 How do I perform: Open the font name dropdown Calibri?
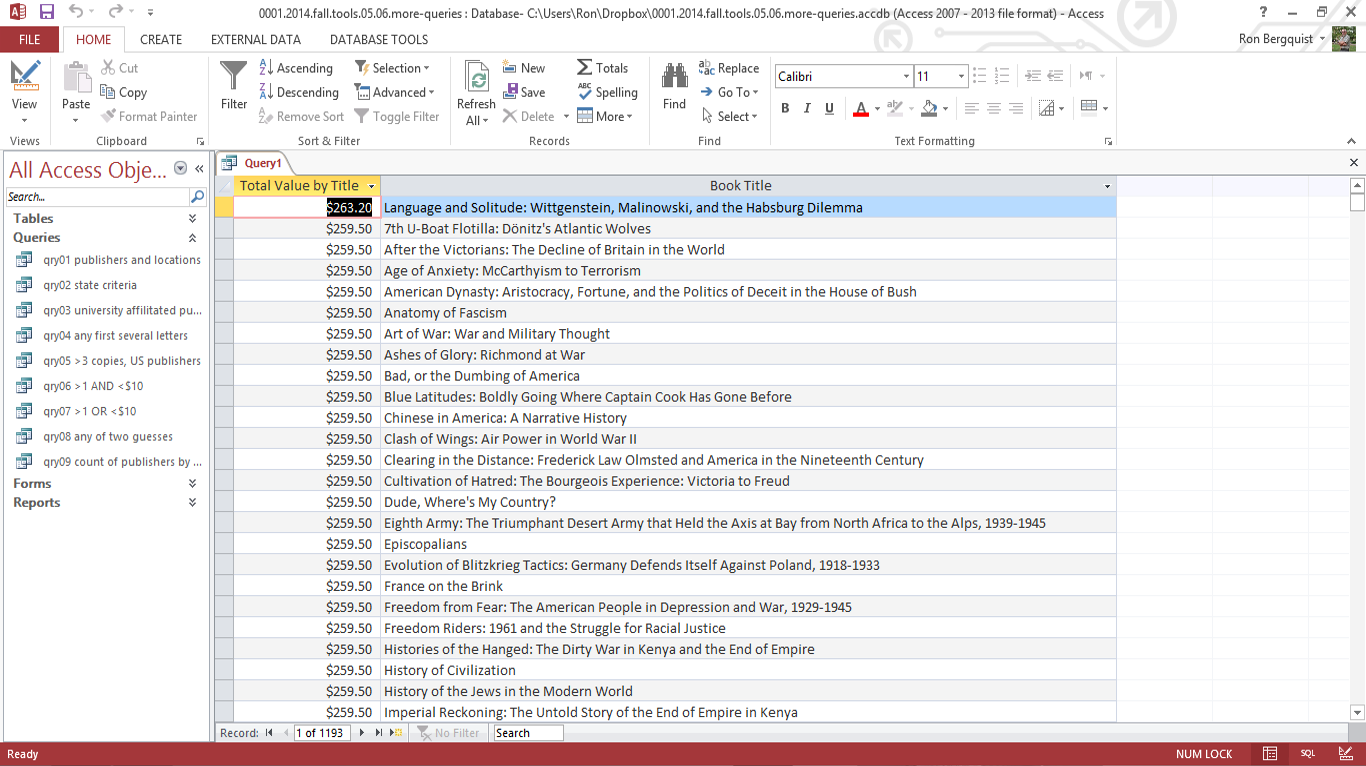[906, 77]
